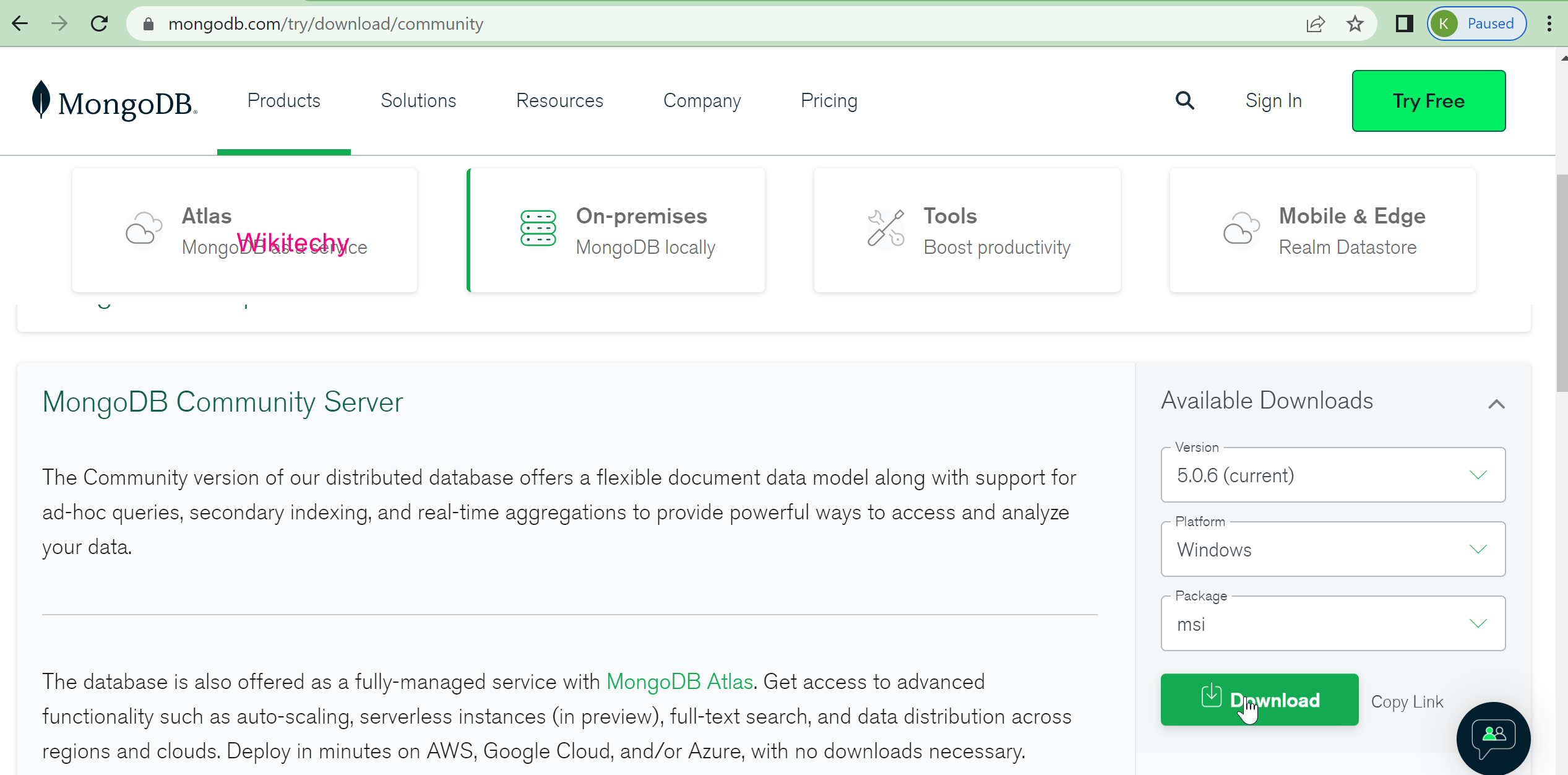Open the Package dropdown showing msi
The width and height of the screenshot is (1568, 775).
[x=1332, y=624]
